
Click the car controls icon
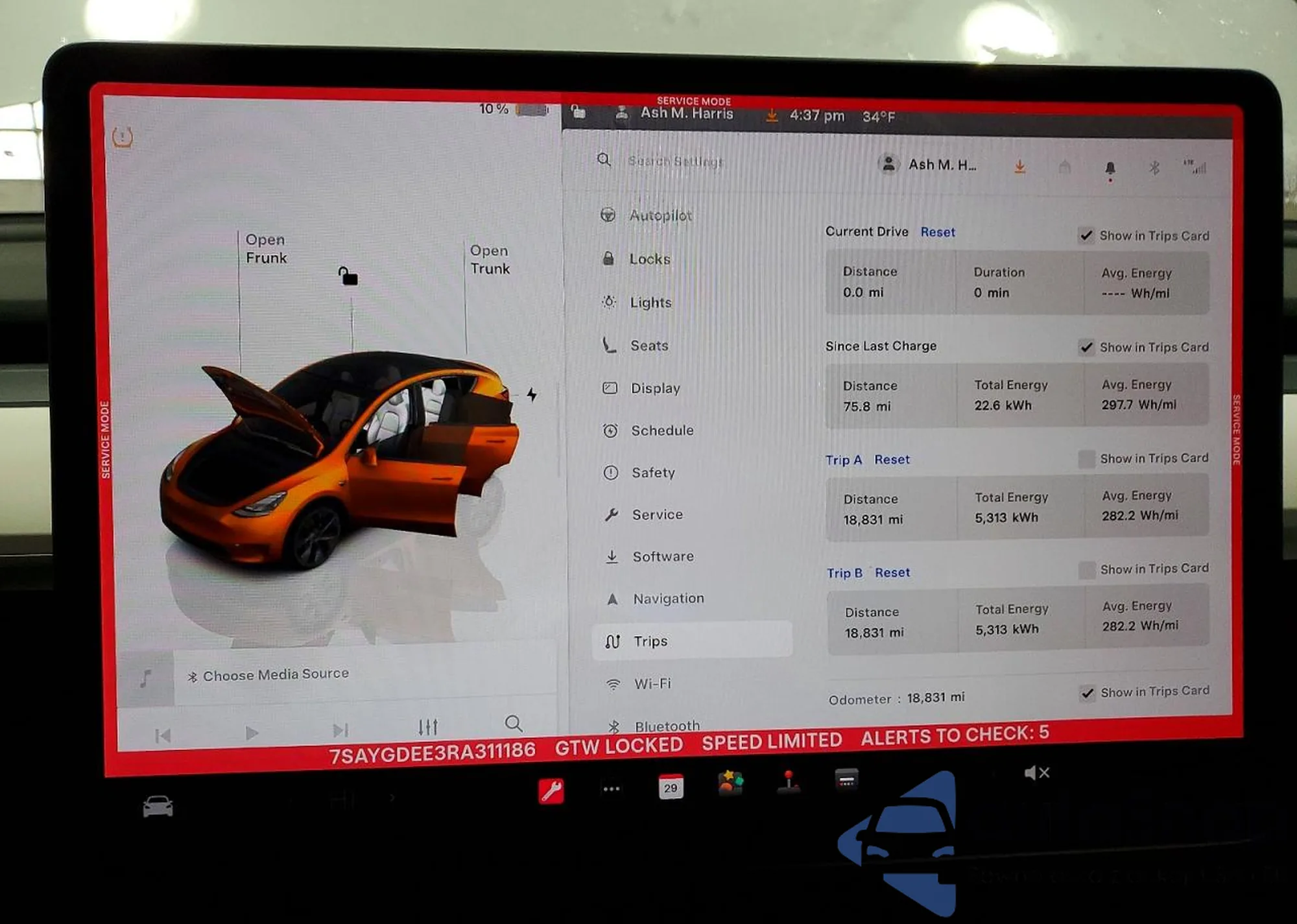(158, 807)
